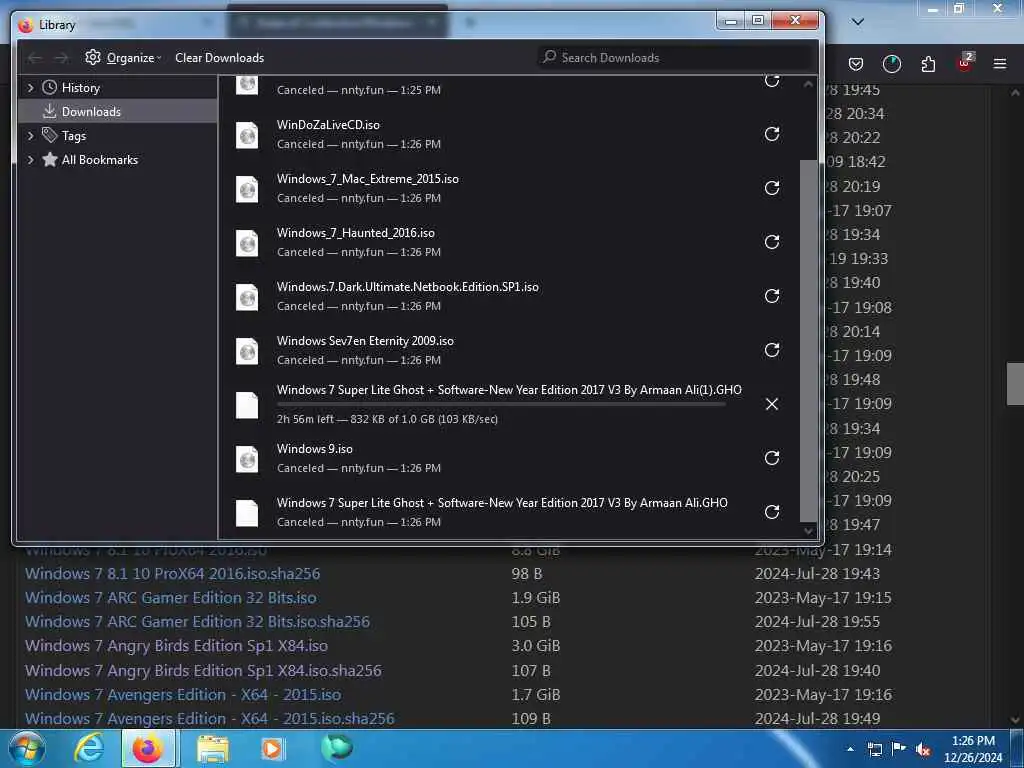Retry Windows_7_Mac_Extreme_2015.iso download
Screen dimensions: 1024x768
click(772, 188)
